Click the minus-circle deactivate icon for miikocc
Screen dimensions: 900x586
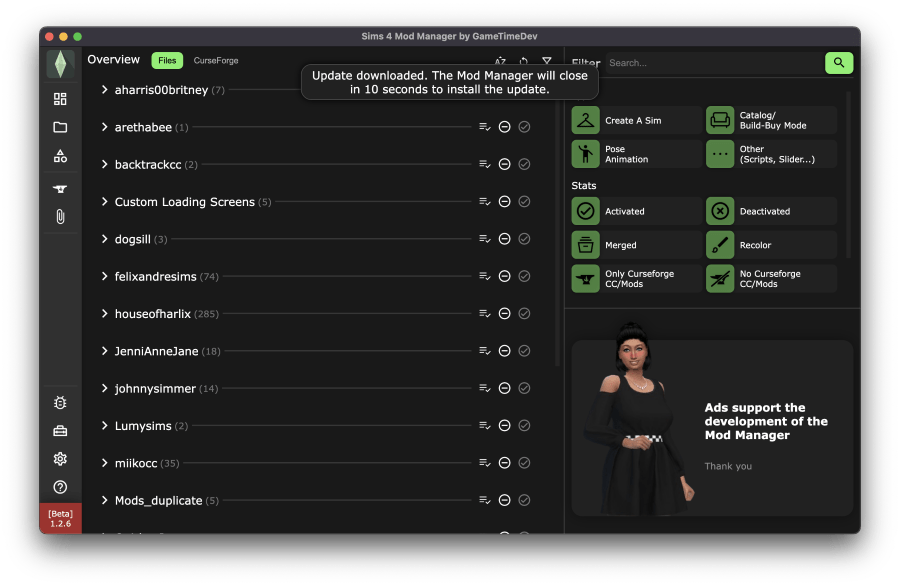[505, 463]
